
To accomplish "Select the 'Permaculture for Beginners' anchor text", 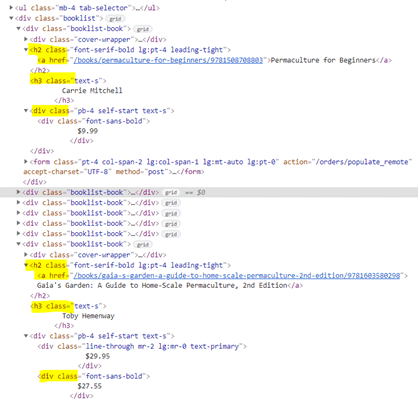I will (x=323, y=60).
